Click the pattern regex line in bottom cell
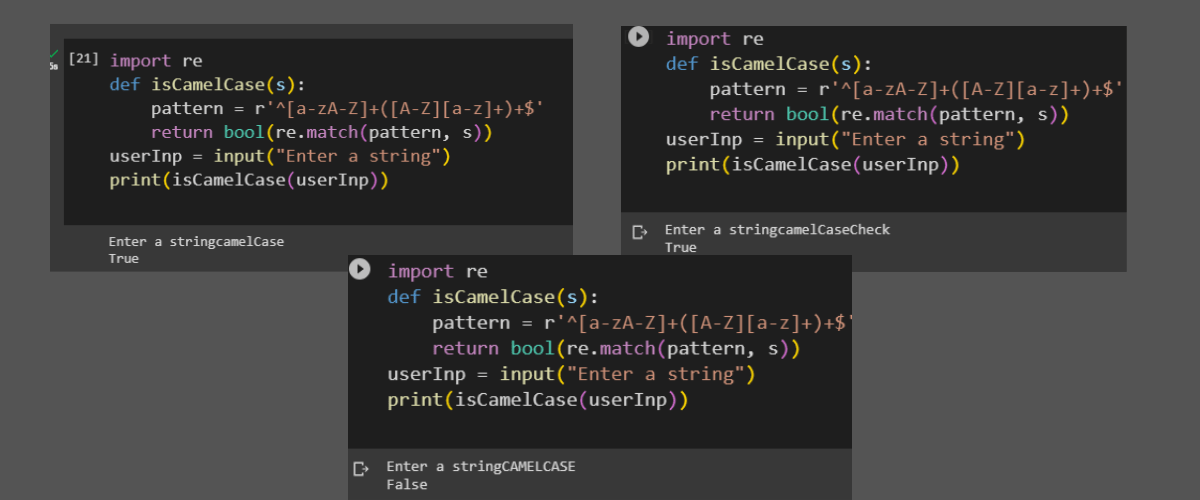This screenshot has height=500, width=1200. (641, 322)
